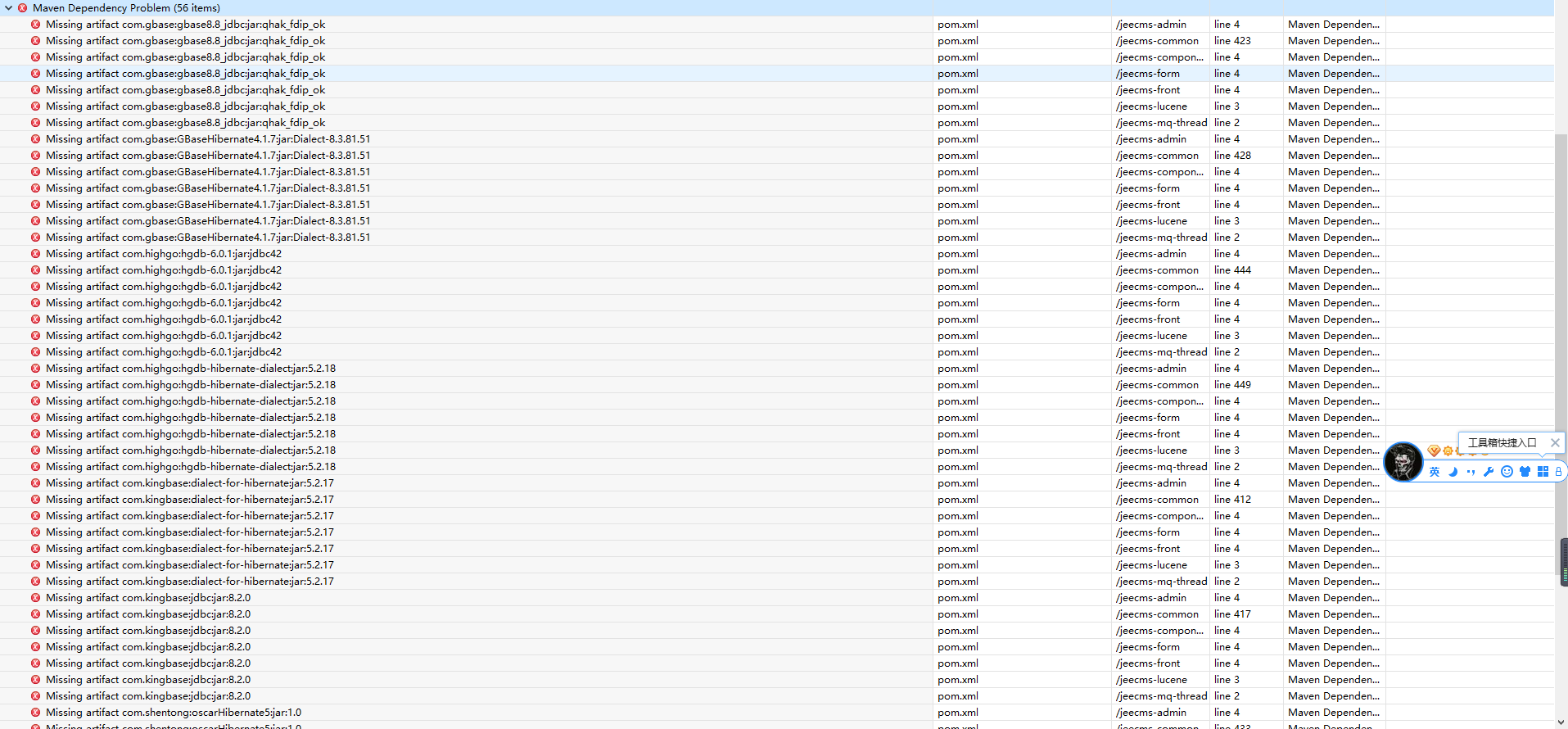This screenshot has height=729, width=1568.
Task: Click the error icon on the GBaseHibernate4.1.7 /jeecms-admin row
Action: pos(35,139)
